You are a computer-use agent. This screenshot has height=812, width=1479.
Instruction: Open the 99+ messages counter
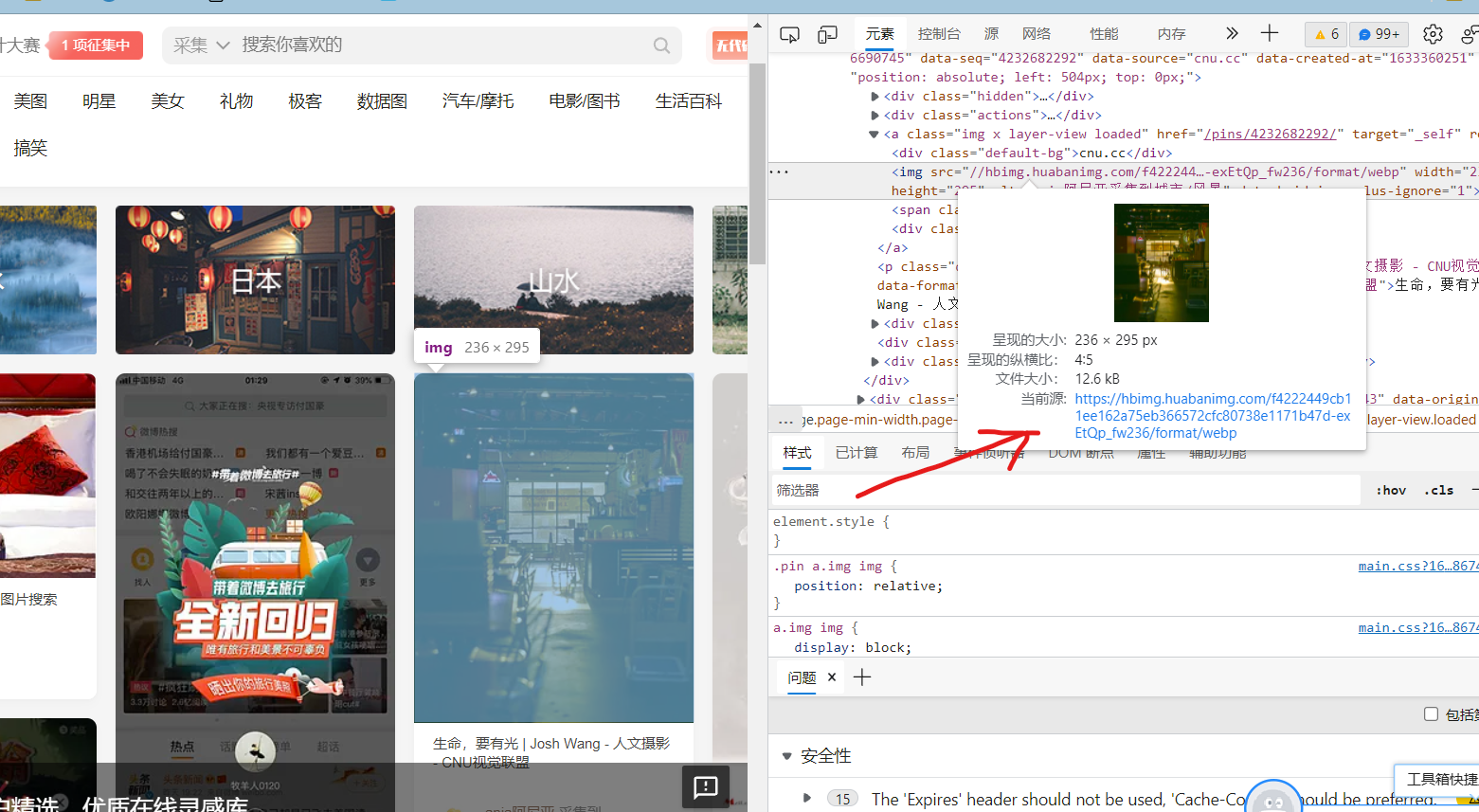pyautogui.click(x=1379, y=34)
